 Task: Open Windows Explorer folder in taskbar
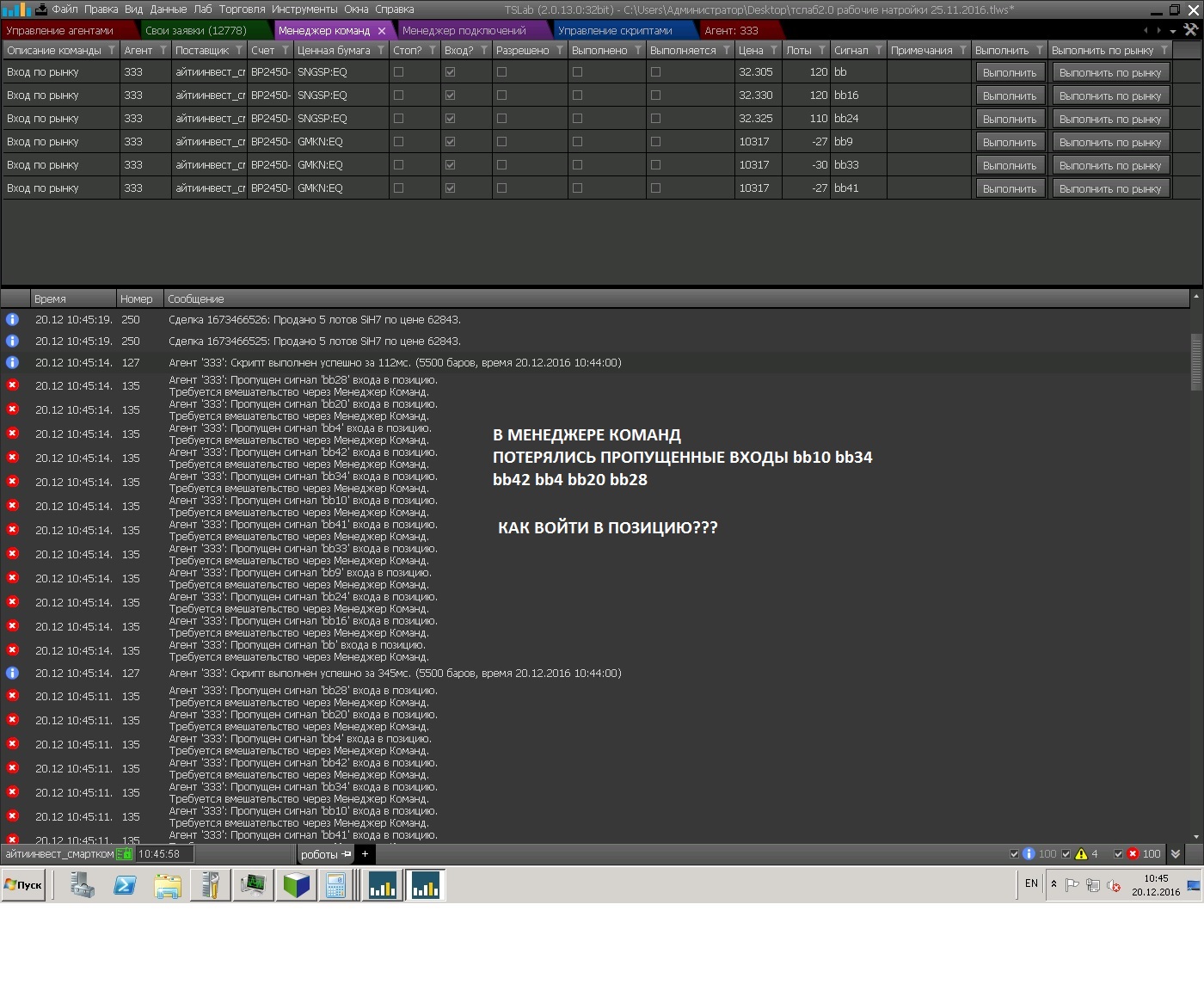168,885
